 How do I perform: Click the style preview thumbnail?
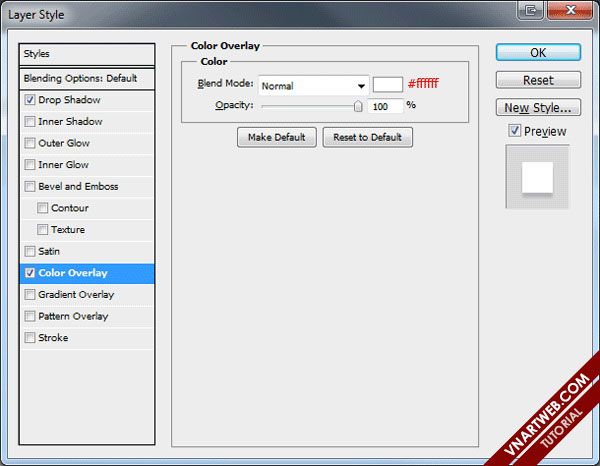[537, 177]
